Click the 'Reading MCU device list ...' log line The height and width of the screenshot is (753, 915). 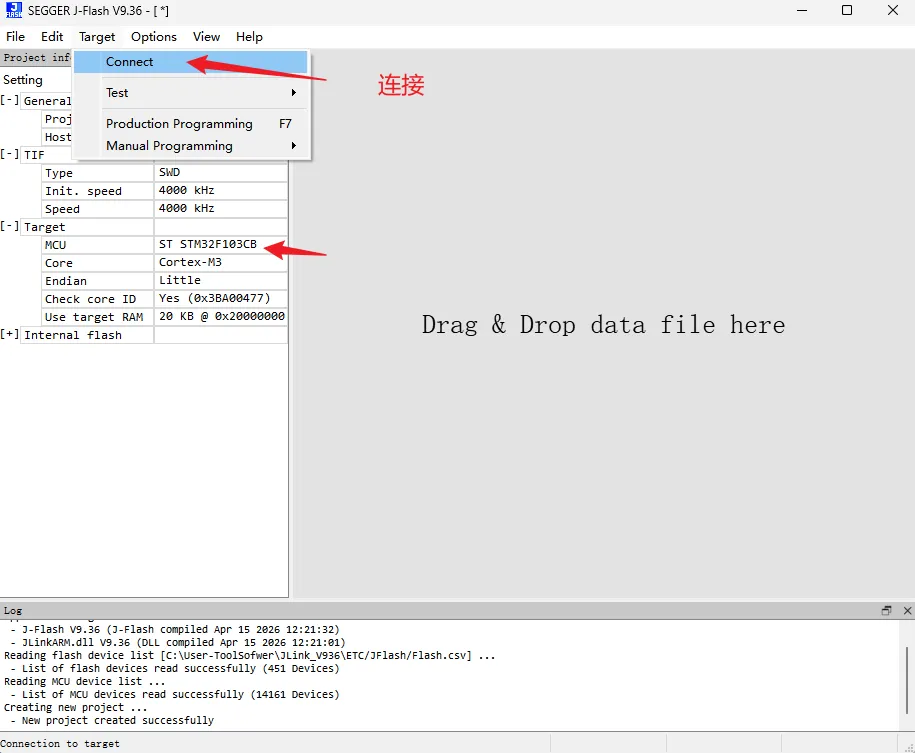click(x=85, y=681)
